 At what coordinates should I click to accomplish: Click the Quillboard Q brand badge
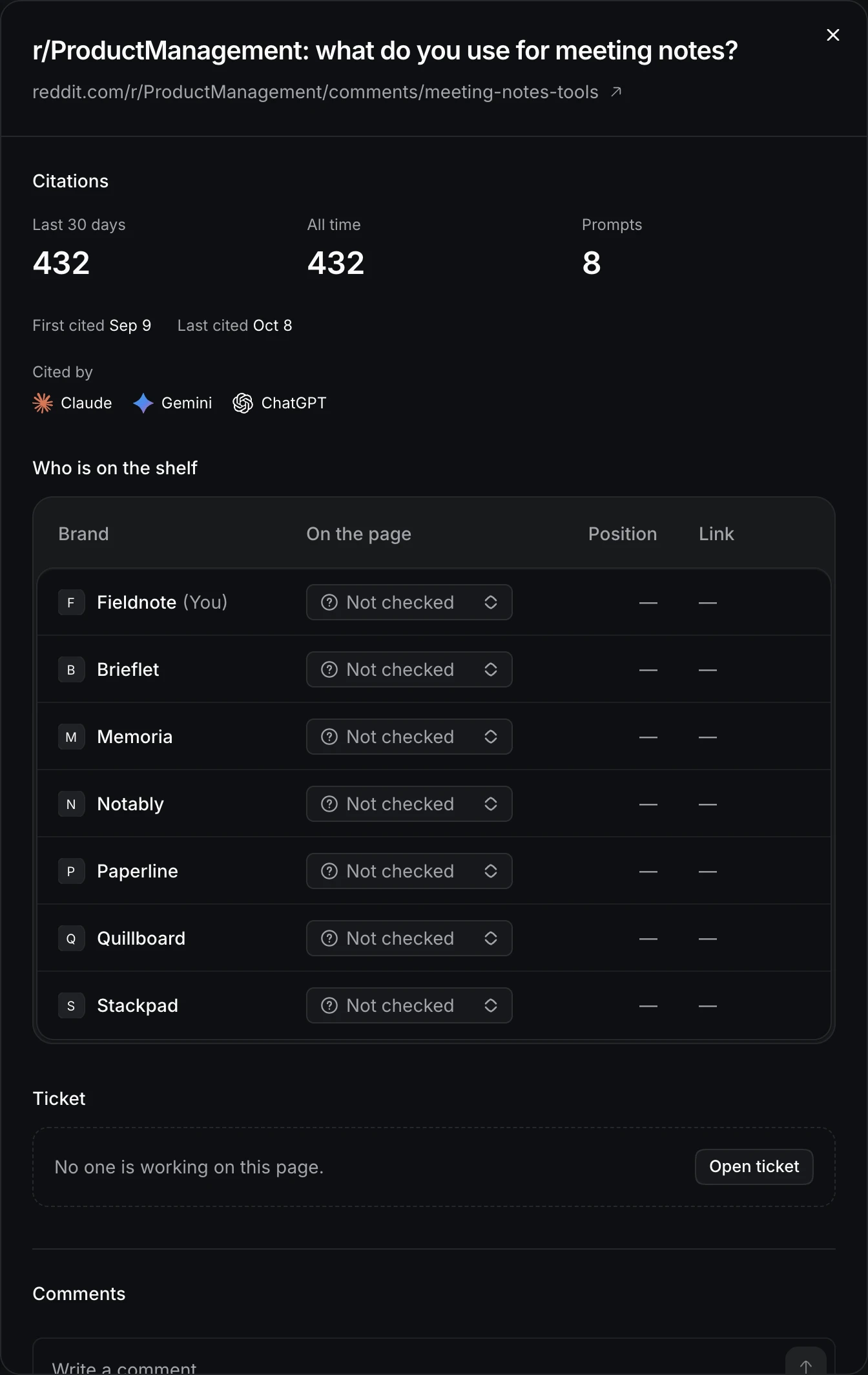tap(71, 938)
